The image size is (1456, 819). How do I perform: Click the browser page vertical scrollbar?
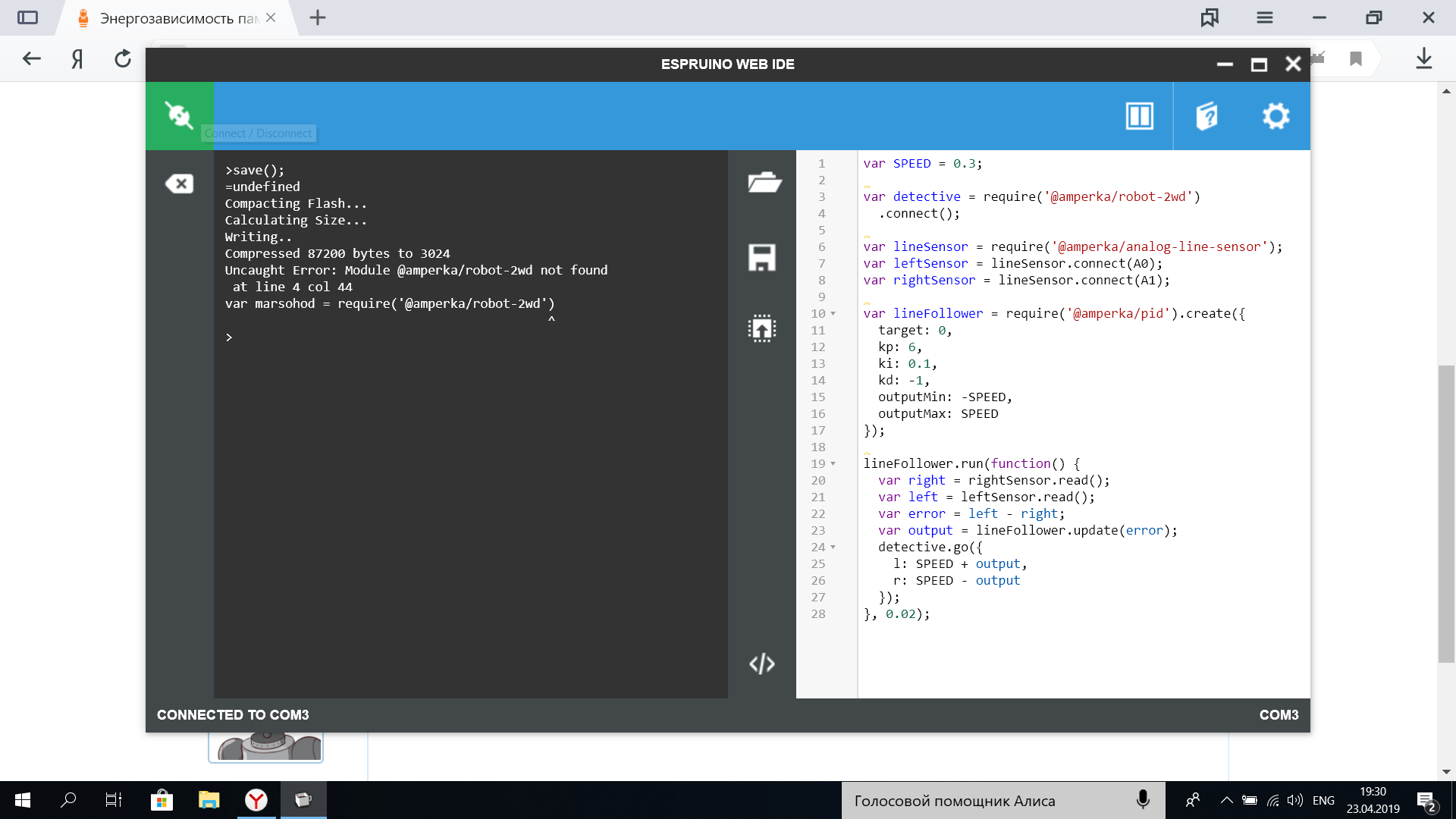tap(1446, 514)
